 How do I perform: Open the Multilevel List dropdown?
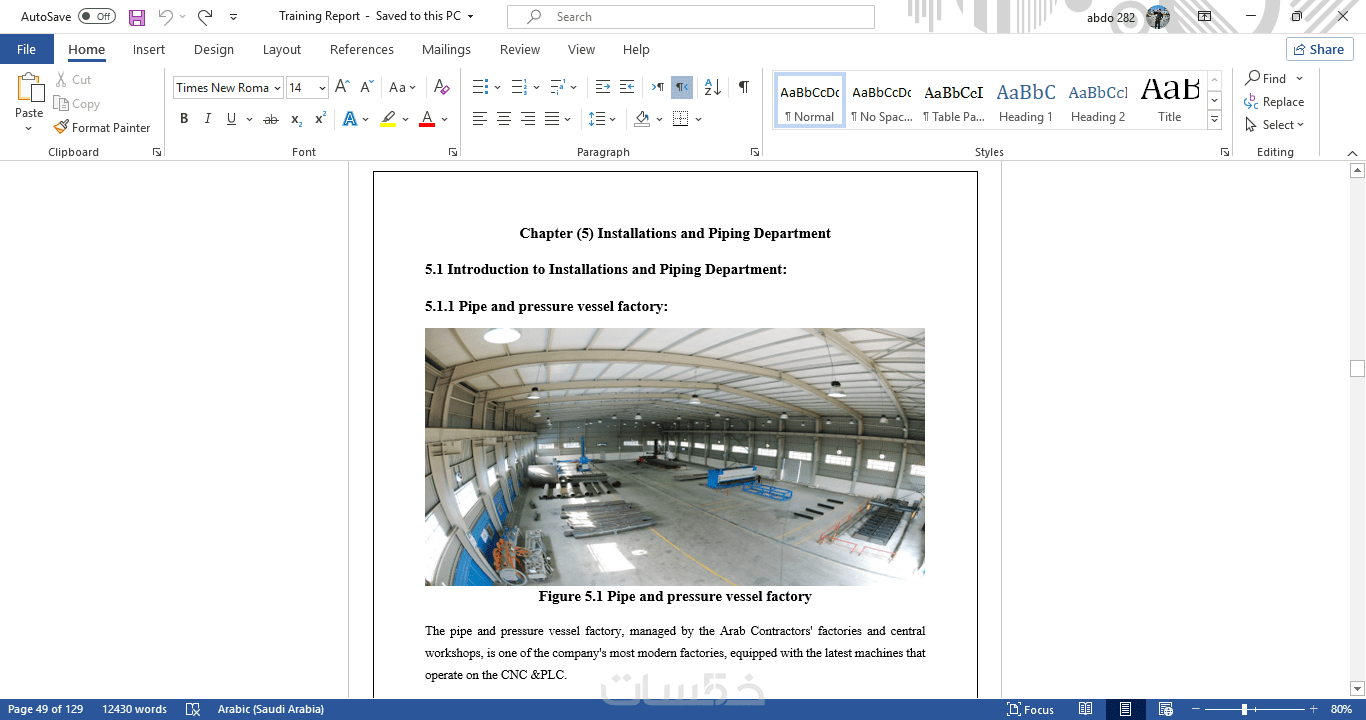pyautogui.click(x=574, y=88)
